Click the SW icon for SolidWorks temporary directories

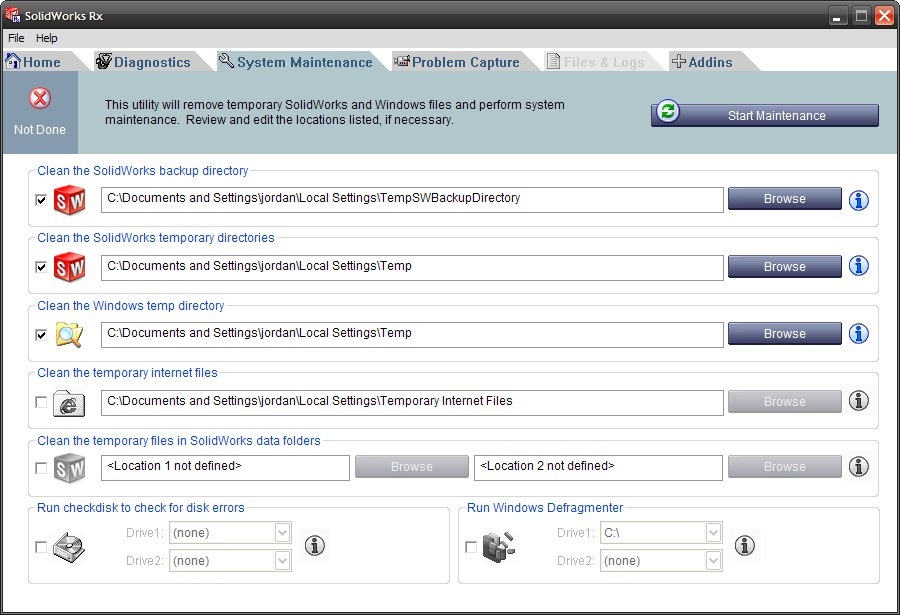pos(69,267)
